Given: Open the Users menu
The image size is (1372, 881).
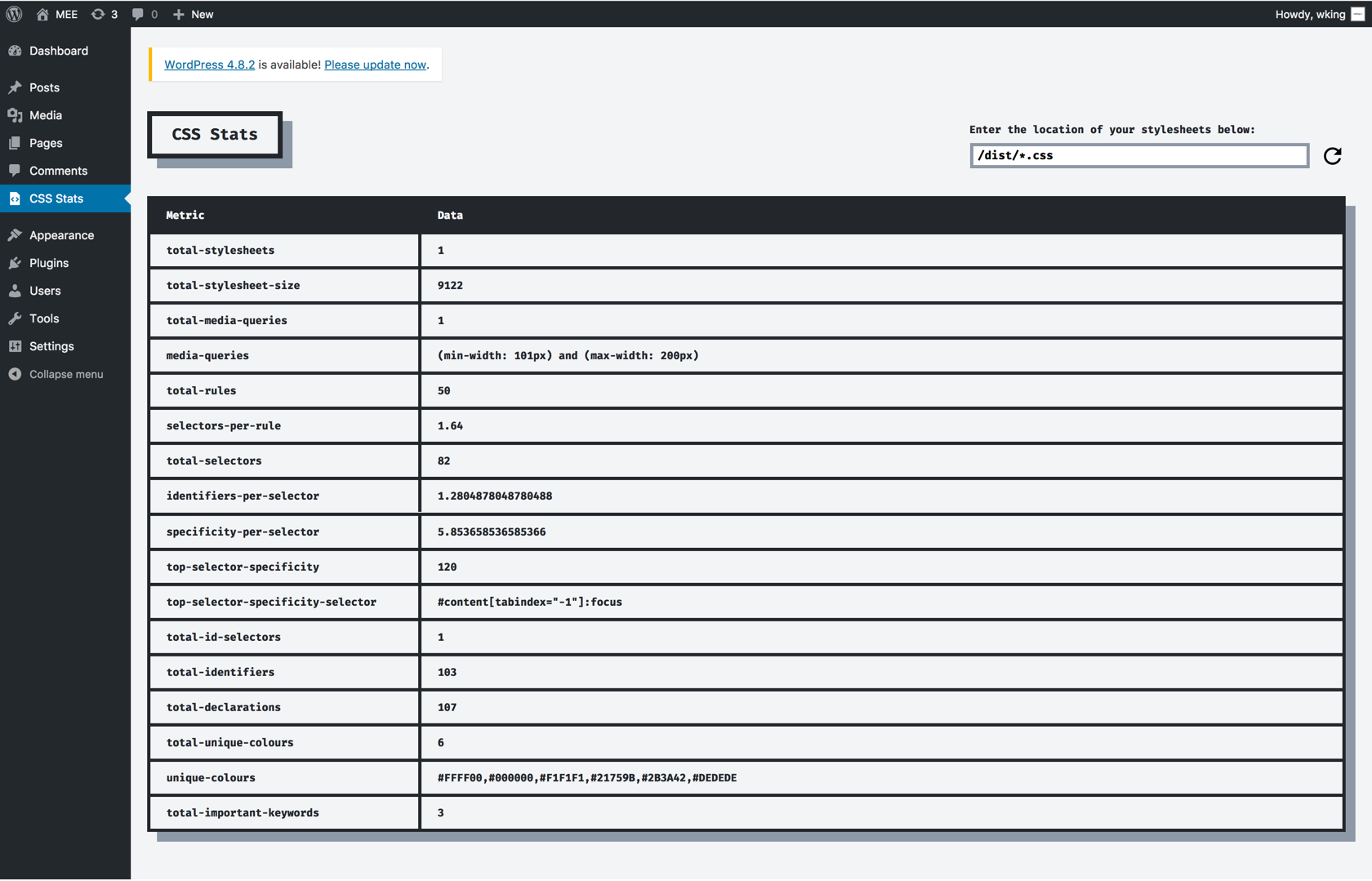Looking at the screenshot, I should [x=65, y=291].
